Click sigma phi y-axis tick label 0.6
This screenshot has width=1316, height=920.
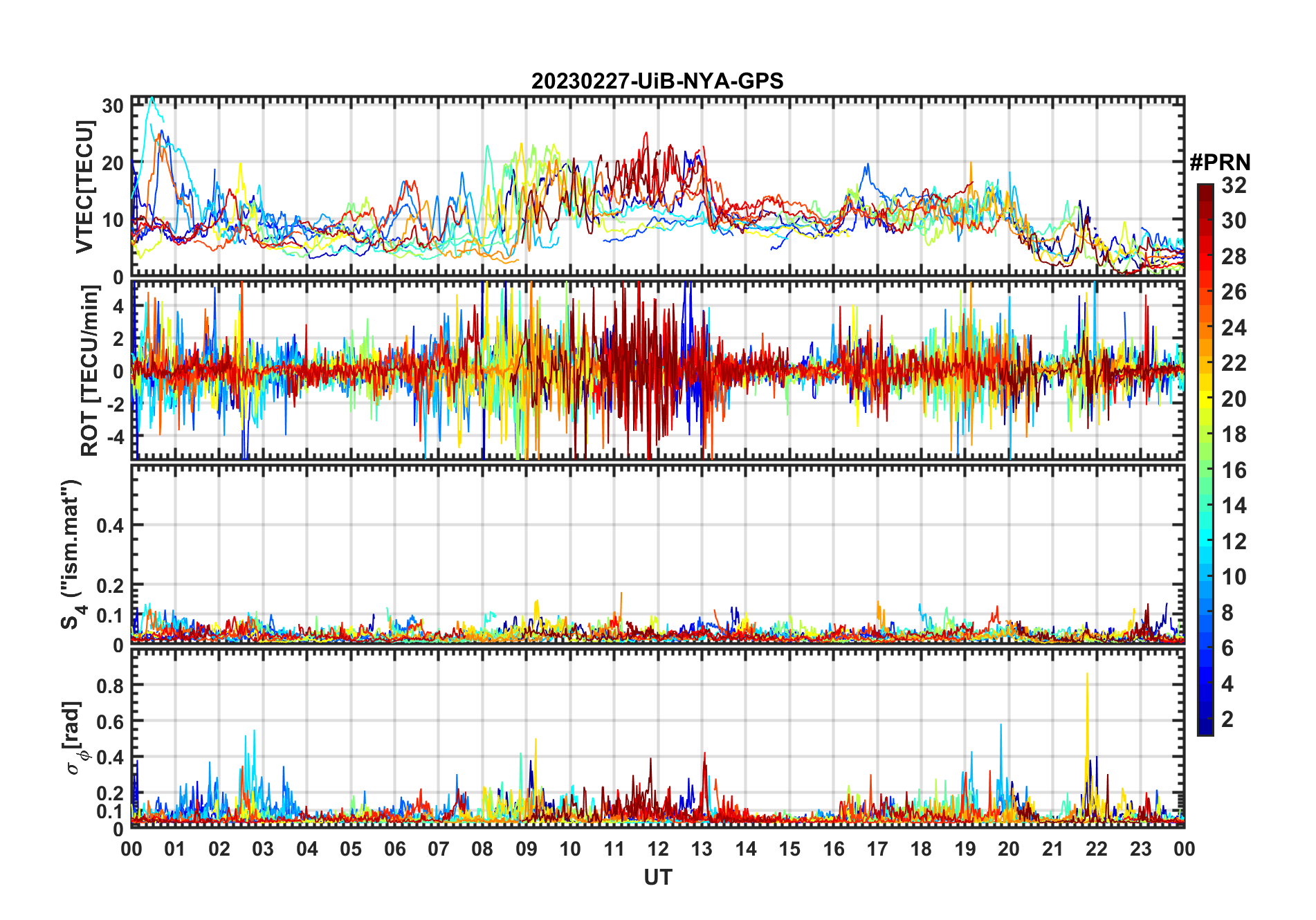(110, 721)
